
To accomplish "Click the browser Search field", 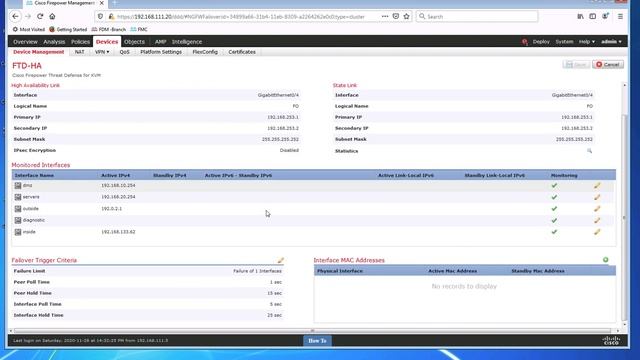I will (477, 16).
